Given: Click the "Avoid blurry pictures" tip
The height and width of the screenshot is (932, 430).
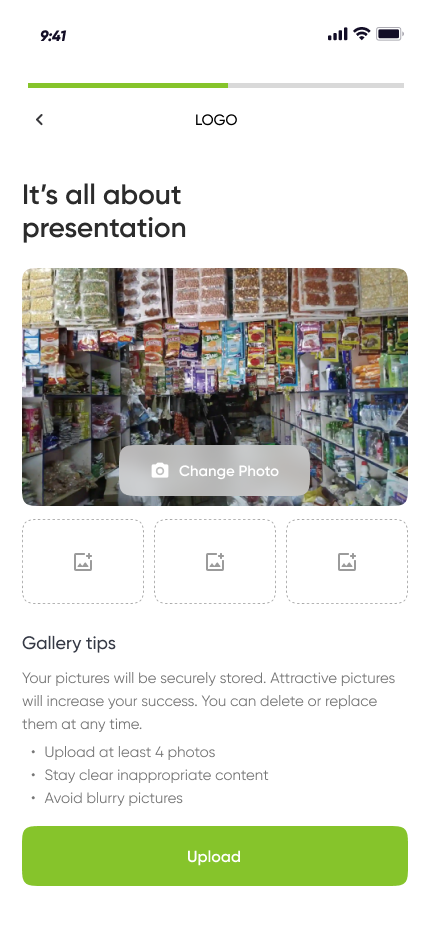Looking at the screenshot, I should pos(114,798).
